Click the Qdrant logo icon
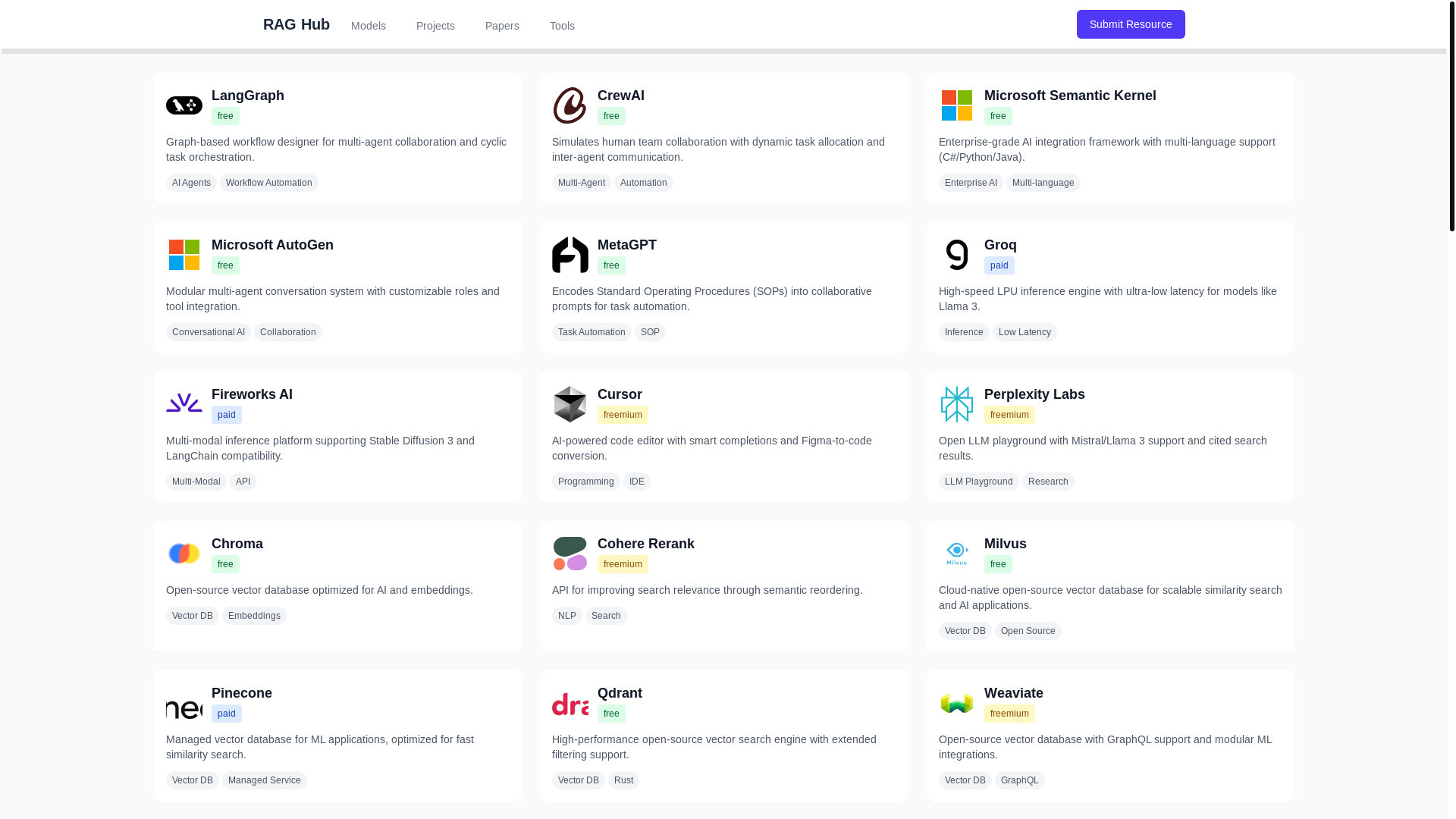 (x=570, y=703)
